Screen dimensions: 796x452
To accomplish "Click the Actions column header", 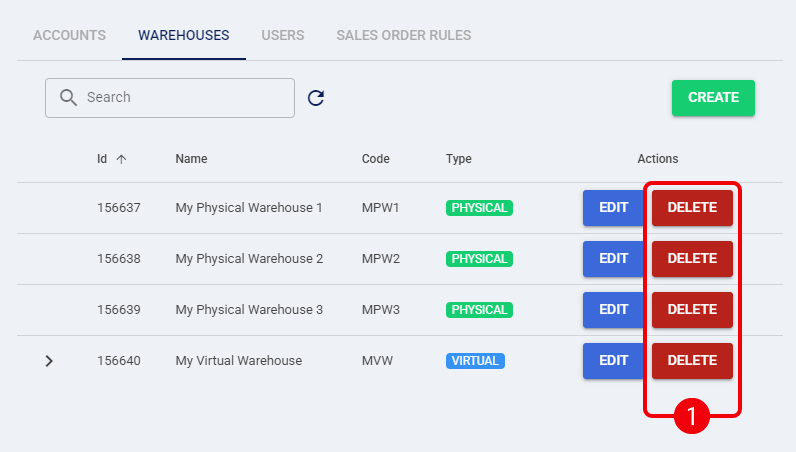I will [658, 159].
